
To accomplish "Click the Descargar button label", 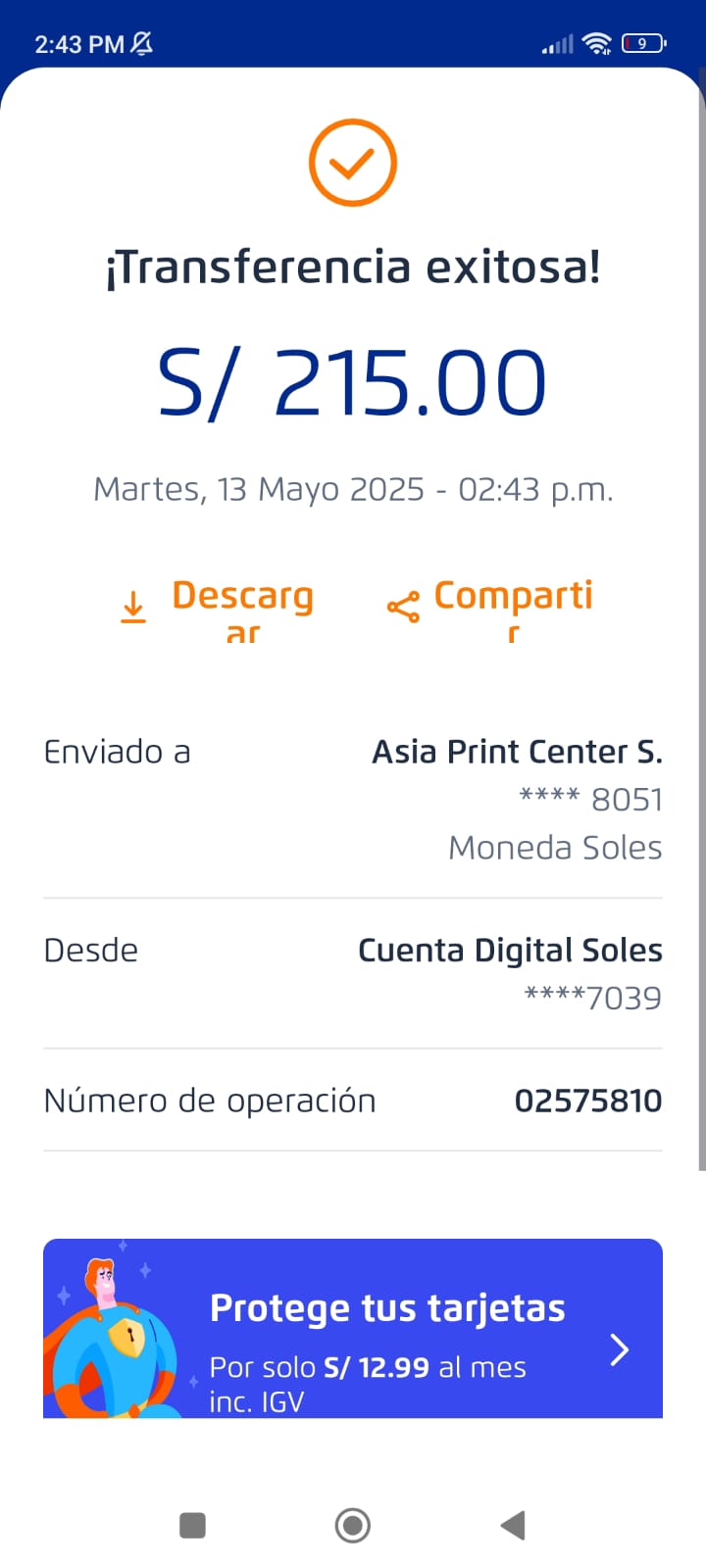I will (x=242, y=596).
